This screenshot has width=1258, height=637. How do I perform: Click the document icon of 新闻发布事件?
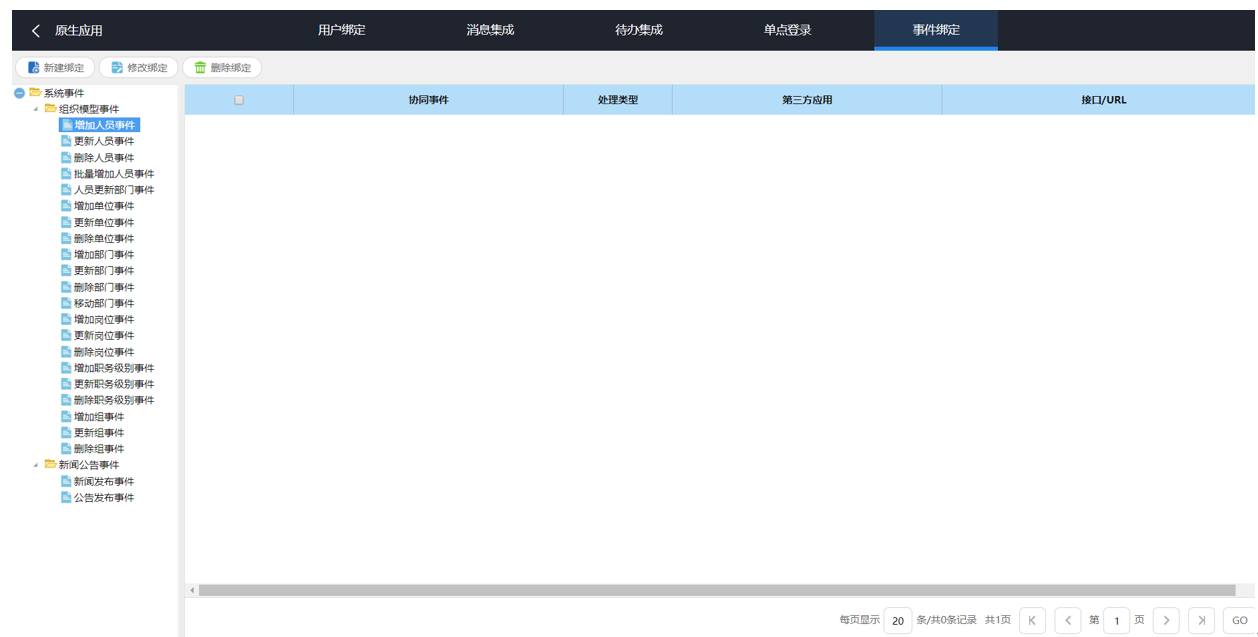coord(66,481)
